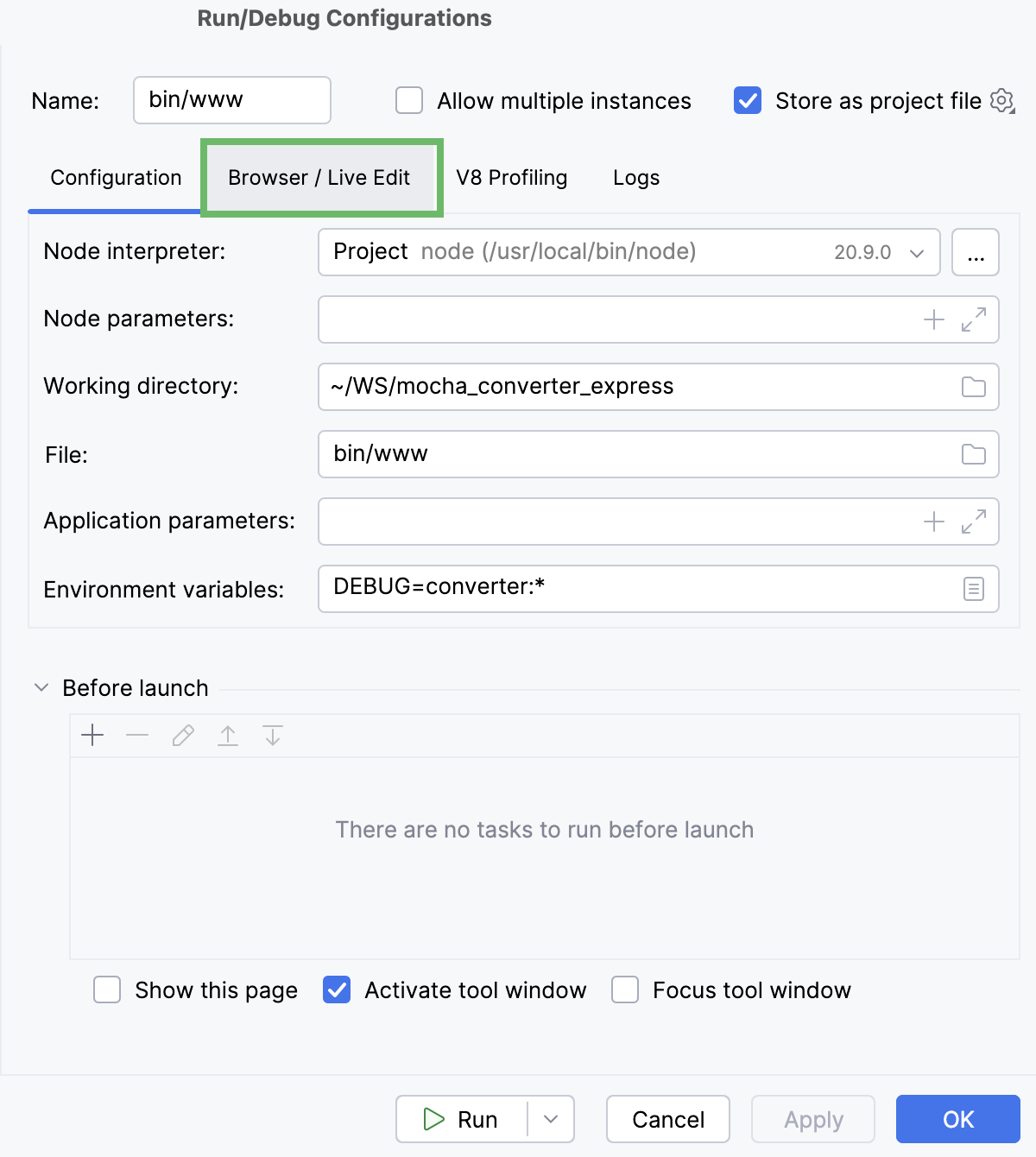Browse for a Node interpreter via the ellipsis button
Viewport: 1036px width, 1157px height.
976,252
